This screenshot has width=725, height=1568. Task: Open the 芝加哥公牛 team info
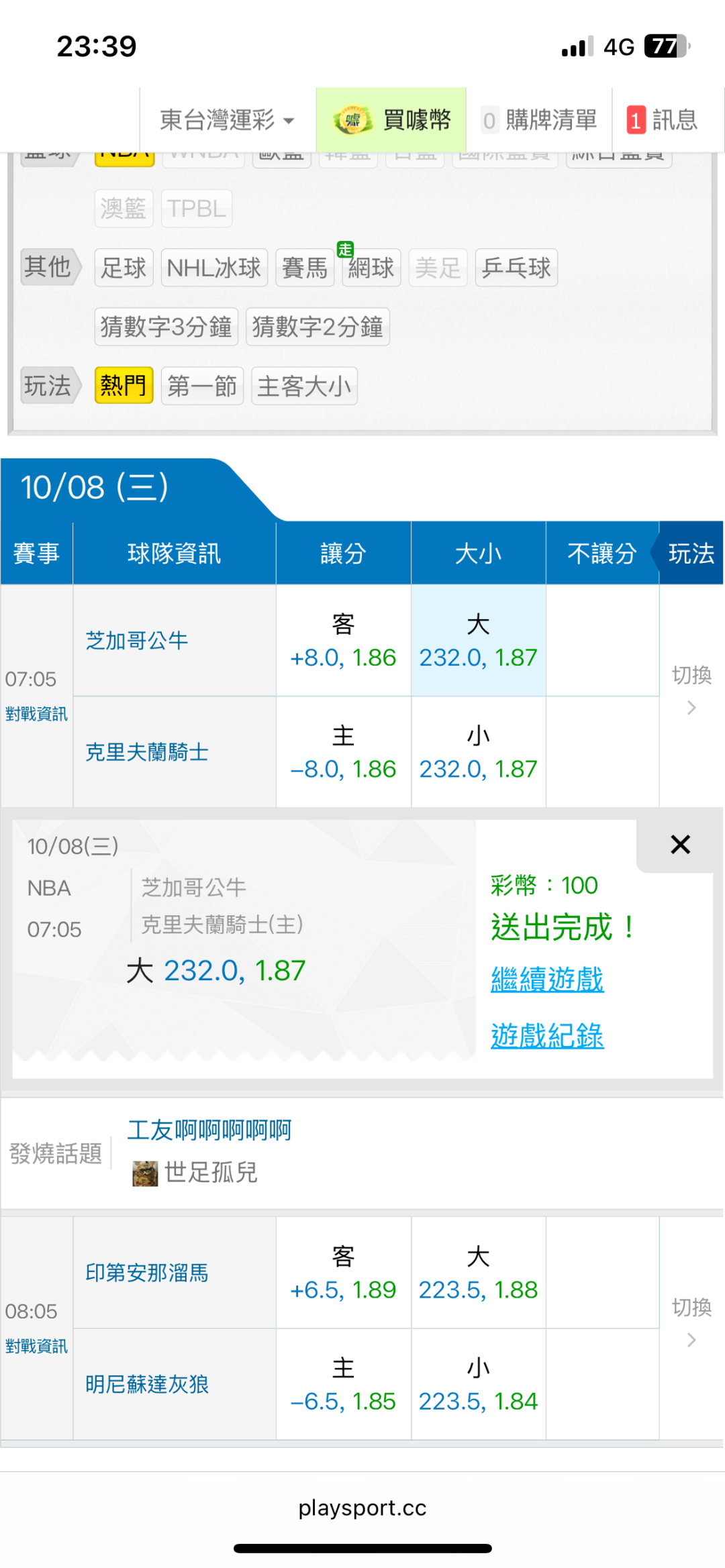(x=137, y=641)
